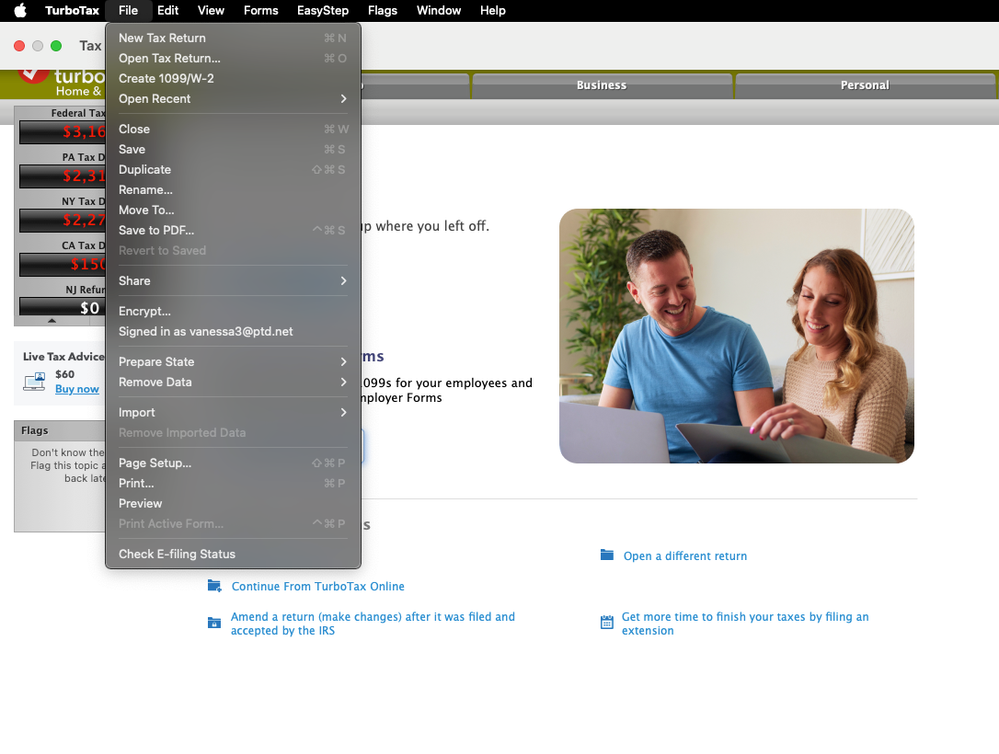
Task: Open the Edit menu
Action: click(168, 10)
